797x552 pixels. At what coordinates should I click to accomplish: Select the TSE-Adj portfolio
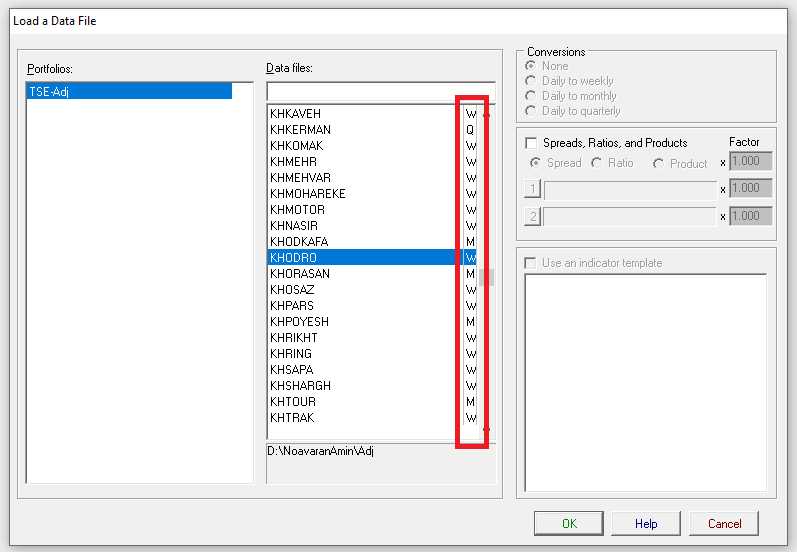pyautogui.click(x=129, y=91)
